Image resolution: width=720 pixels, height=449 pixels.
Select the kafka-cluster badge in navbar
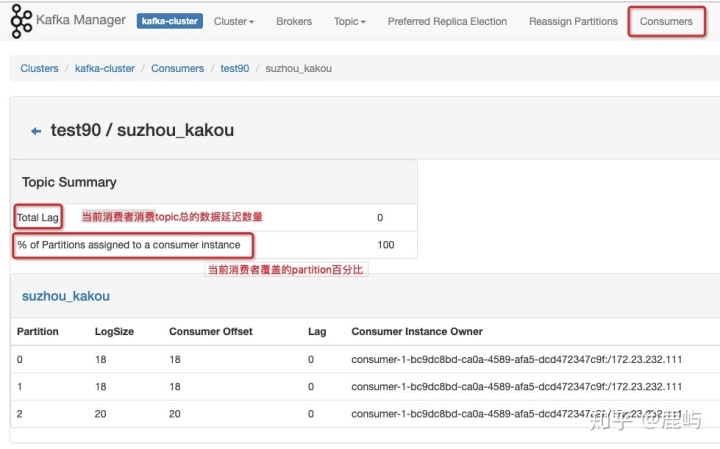tap(169, 21)
